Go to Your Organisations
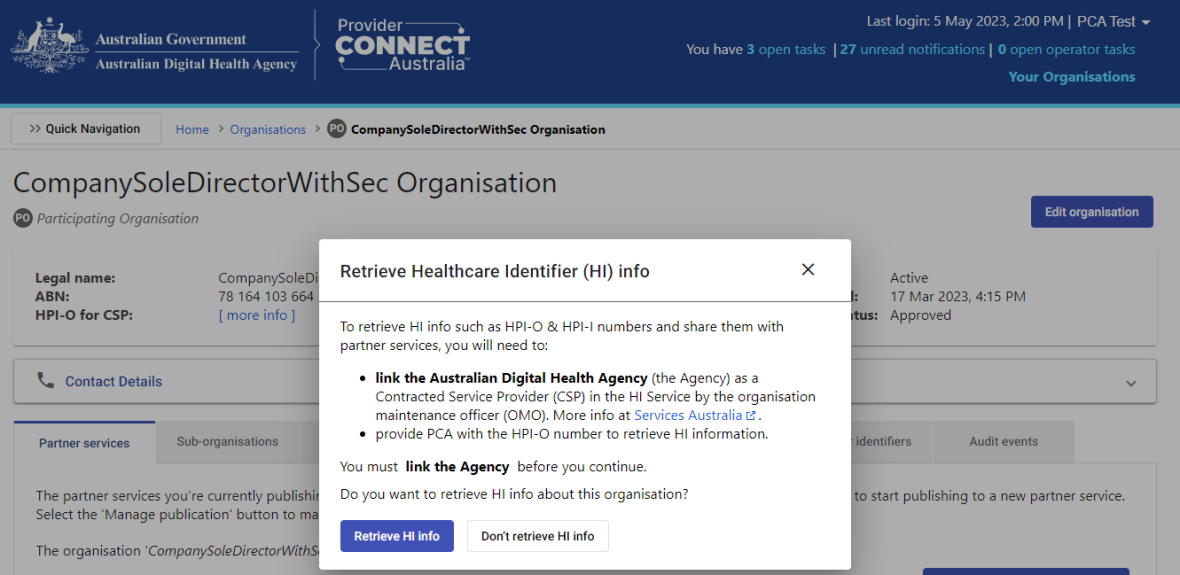 click(1072, 77)
